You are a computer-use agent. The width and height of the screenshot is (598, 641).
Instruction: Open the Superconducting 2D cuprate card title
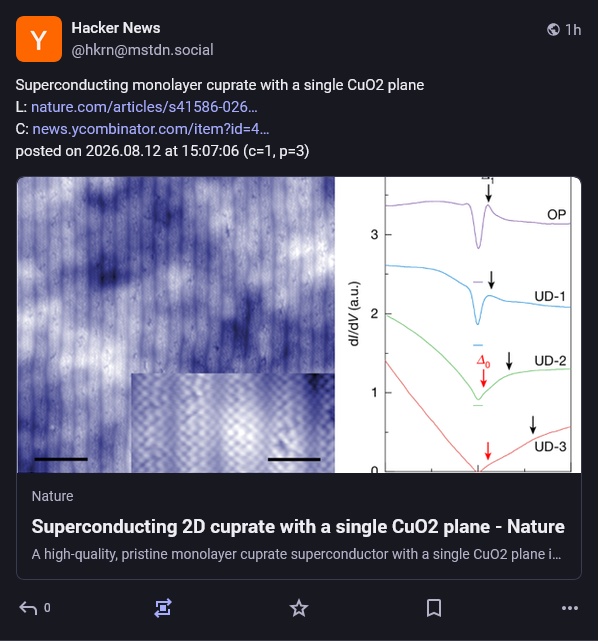298,527
